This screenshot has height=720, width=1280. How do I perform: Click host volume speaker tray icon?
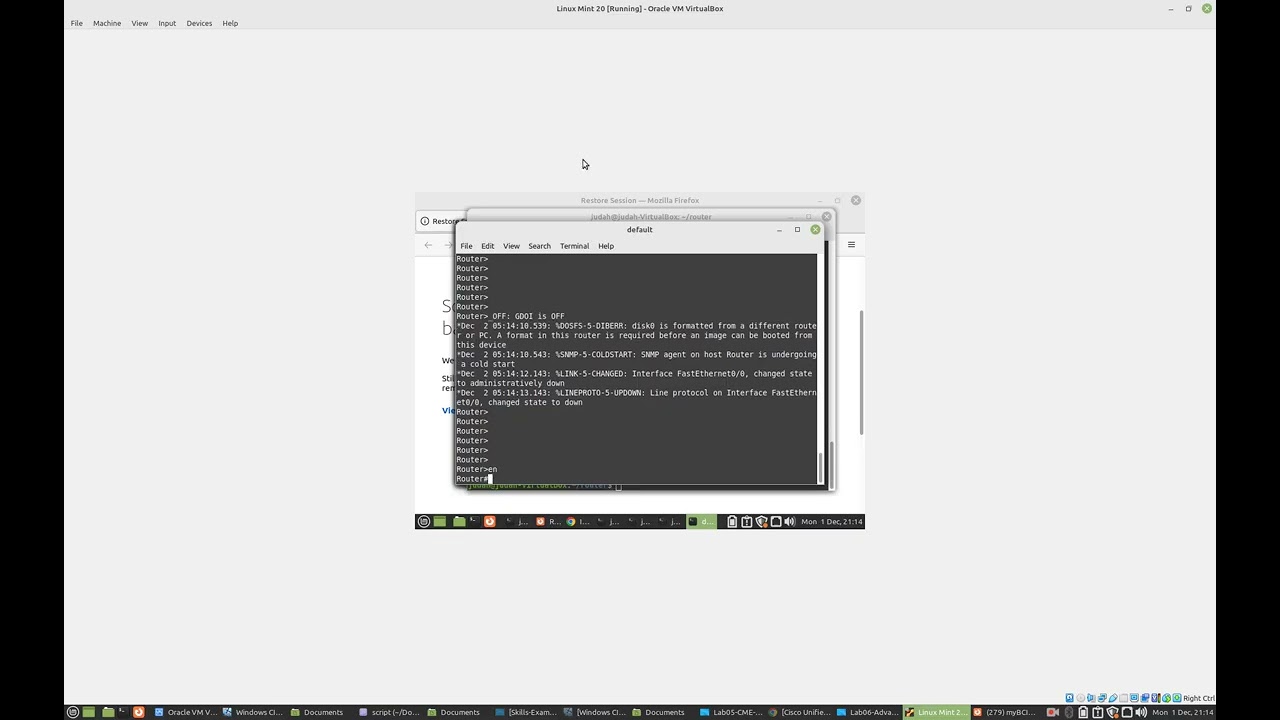click(1141, 712)
